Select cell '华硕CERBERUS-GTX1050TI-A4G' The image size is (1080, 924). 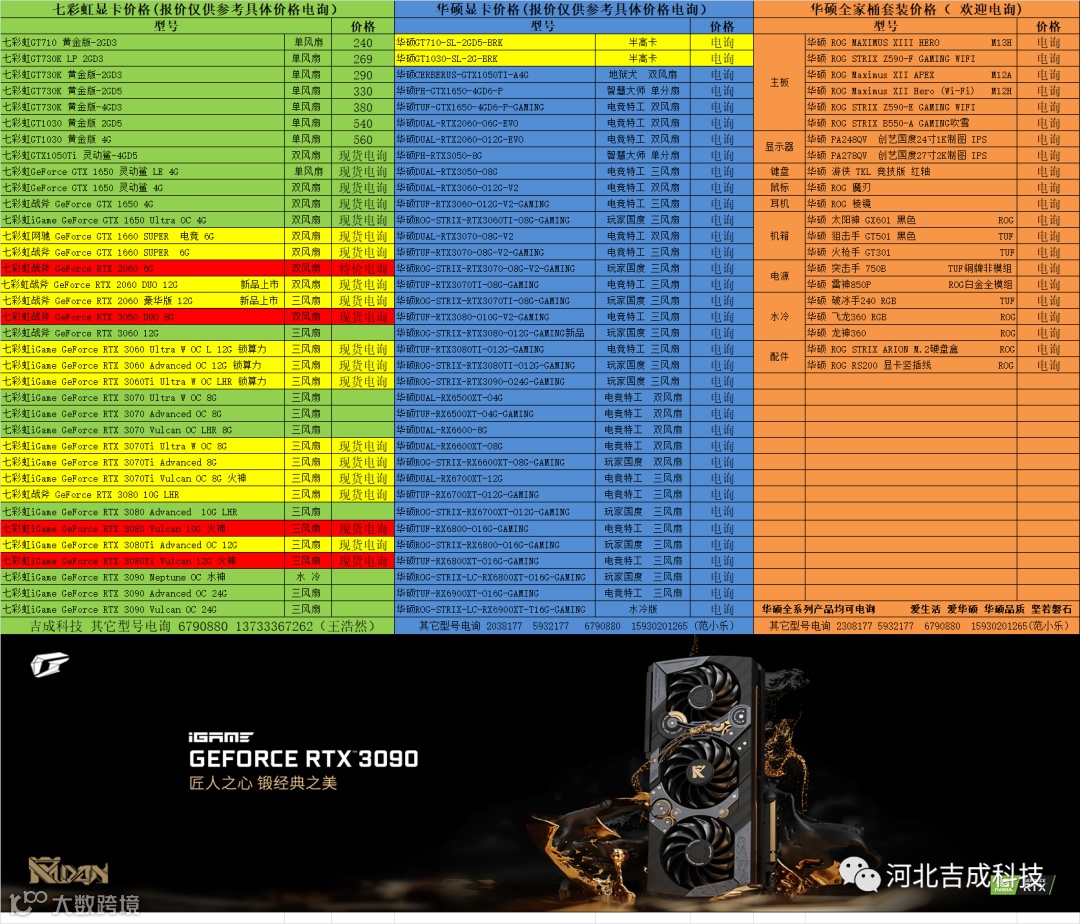[495, 74]
